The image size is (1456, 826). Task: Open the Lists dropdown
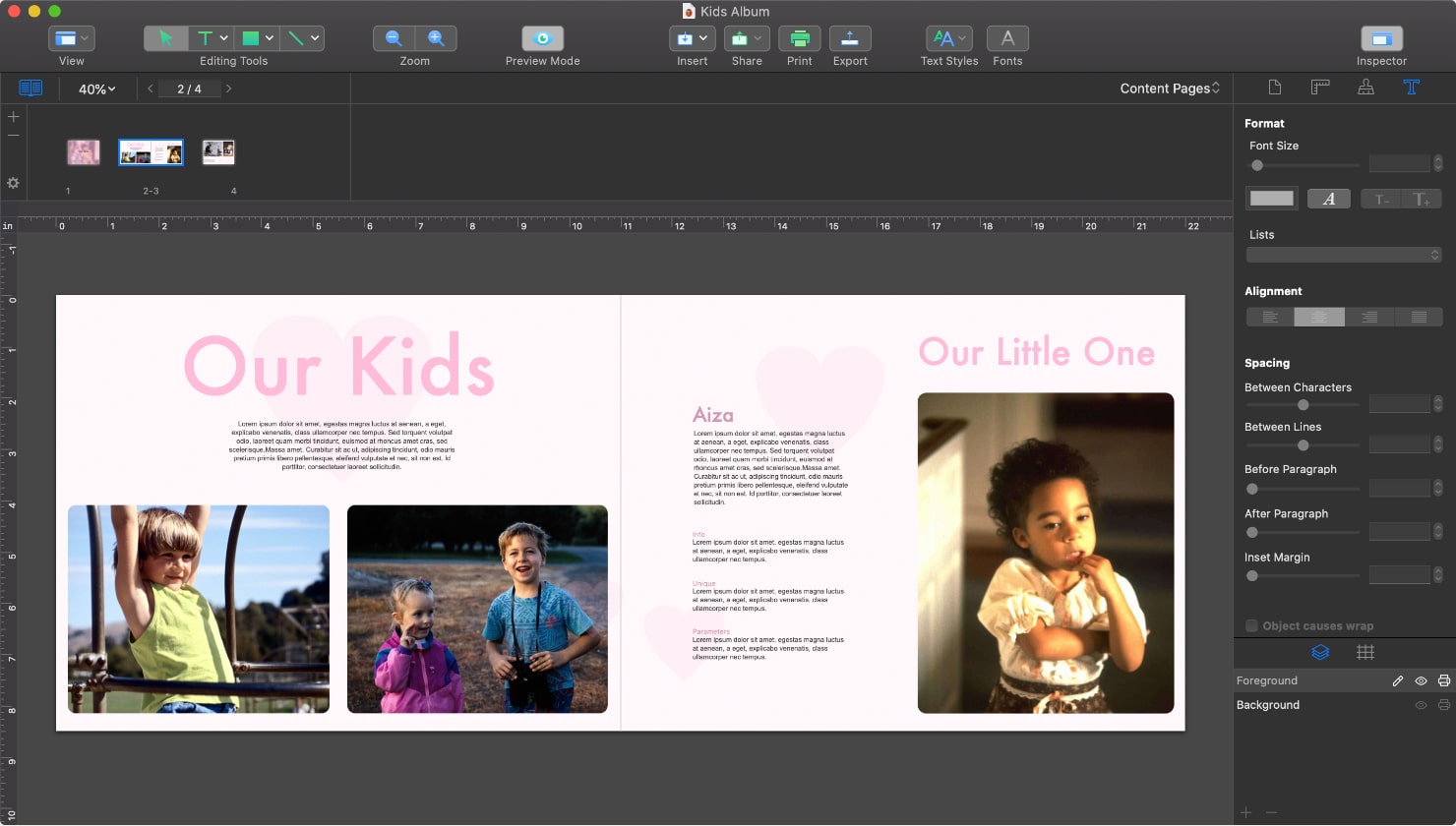pos(1344,255)
